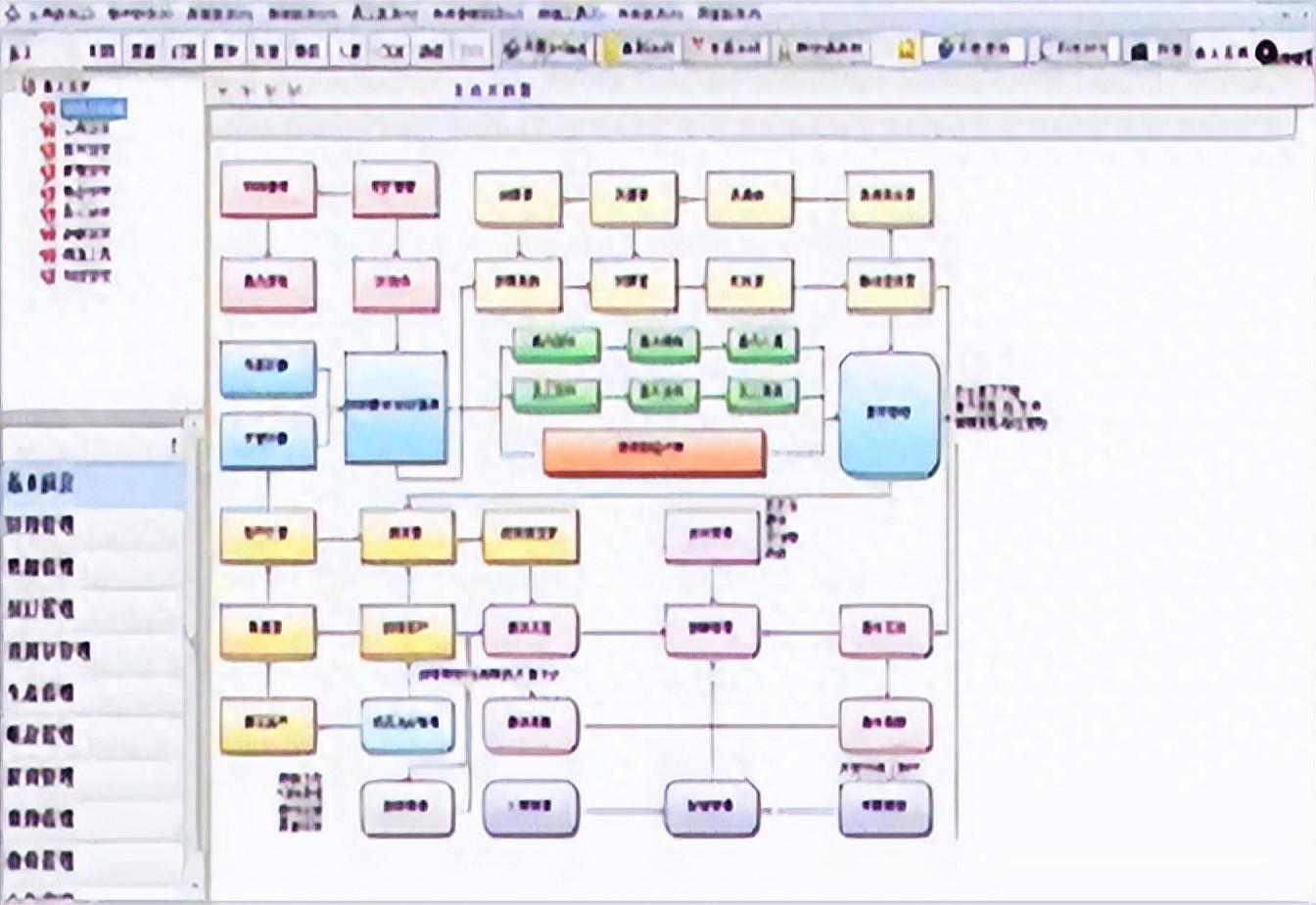Click the yellow folder icon button in the toolbar
This screenshot has width=1316, height=905.
639,50
